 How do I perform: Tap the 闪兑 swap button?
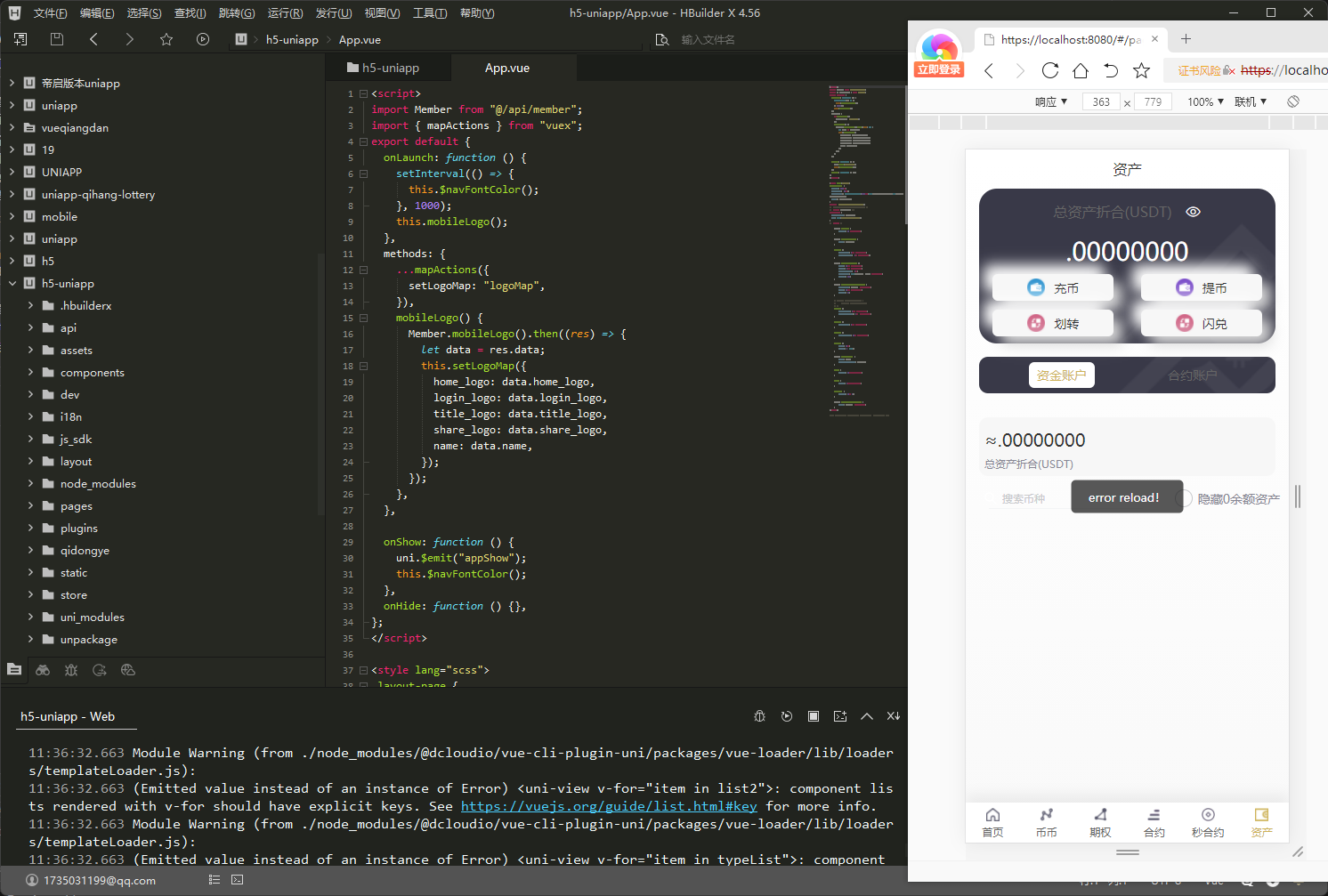(1202, 323)
